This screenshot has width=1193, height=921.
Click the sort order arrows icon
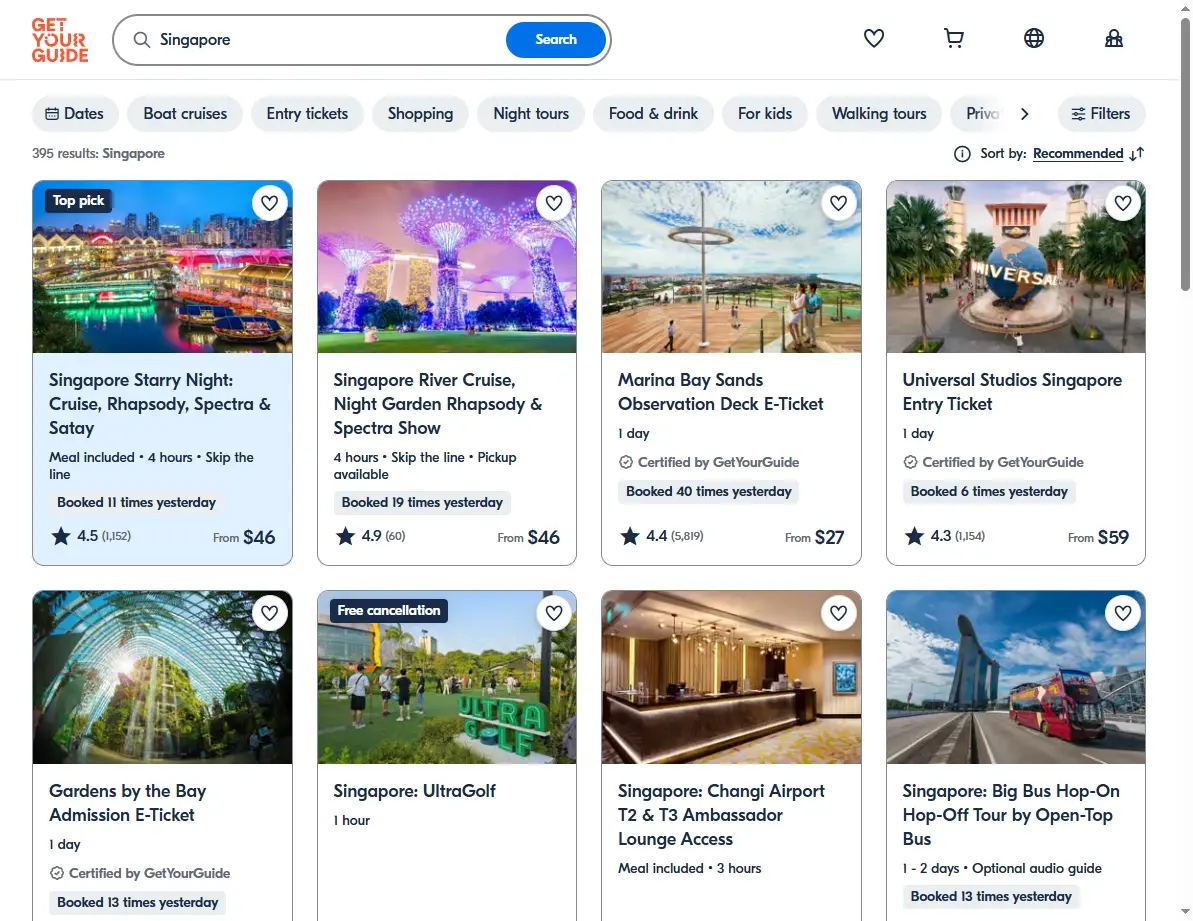1137,154
